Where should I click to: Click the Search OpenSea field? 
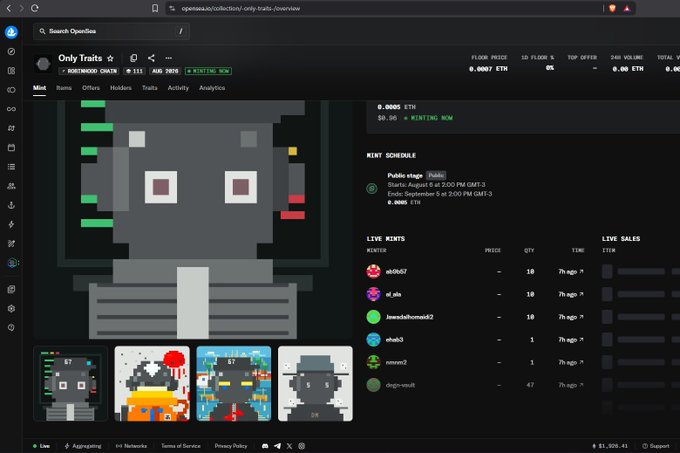coord(111,31)
